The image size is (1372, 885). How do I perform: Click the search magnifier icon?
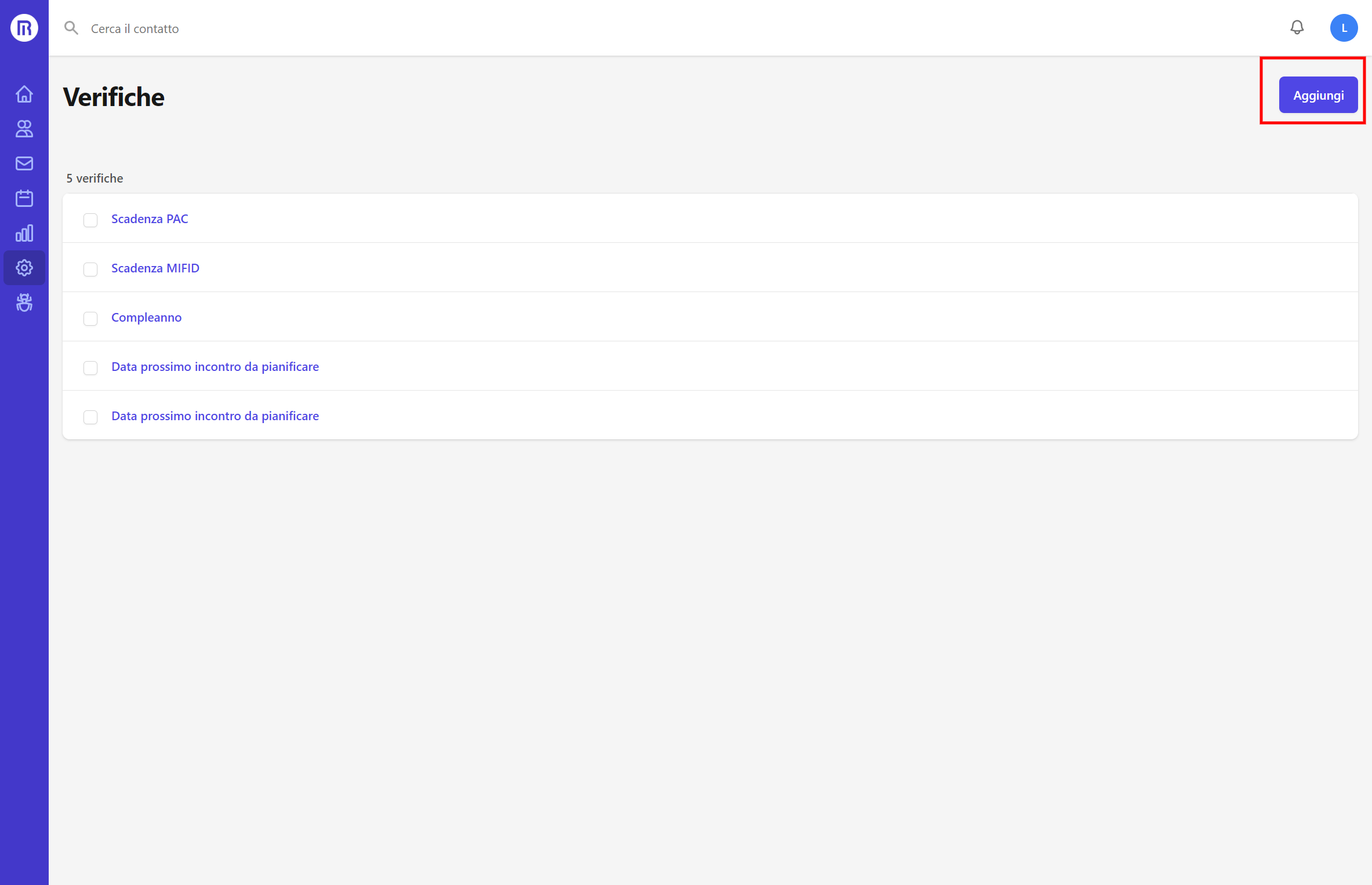71,27
